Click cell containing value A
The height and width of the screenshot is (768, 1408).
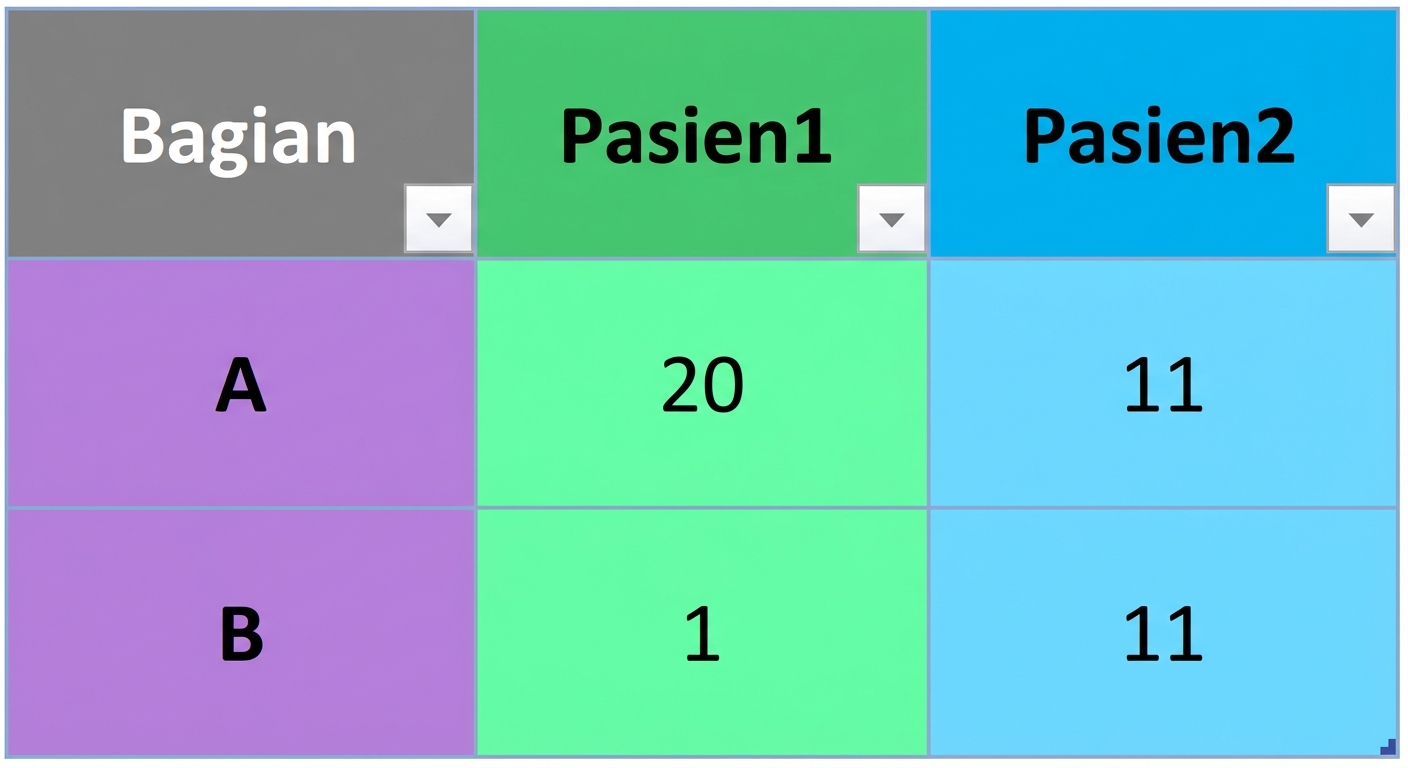coord(240,383)
